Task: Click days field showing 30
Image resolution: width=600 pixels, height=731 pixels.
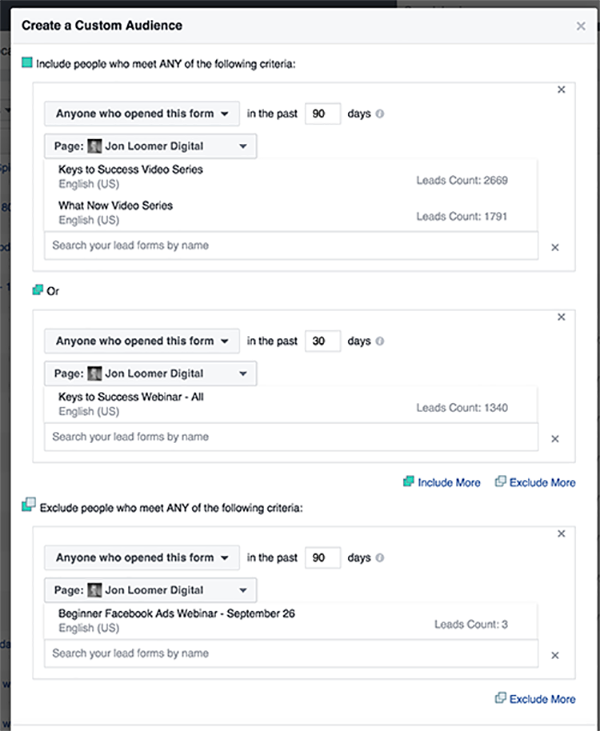Action: tap(323, 341)
